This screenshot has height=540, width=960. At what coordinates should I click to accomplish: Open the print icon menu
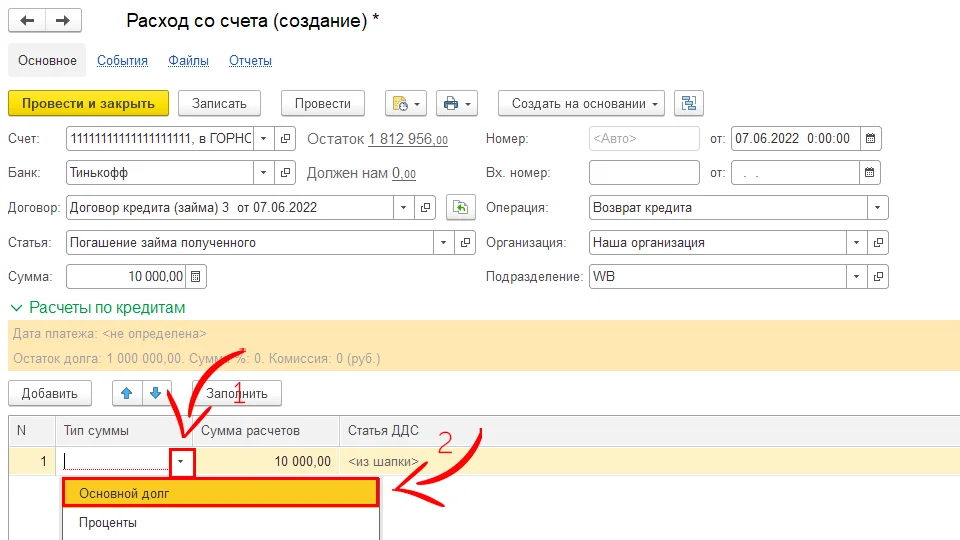(457, 103)
